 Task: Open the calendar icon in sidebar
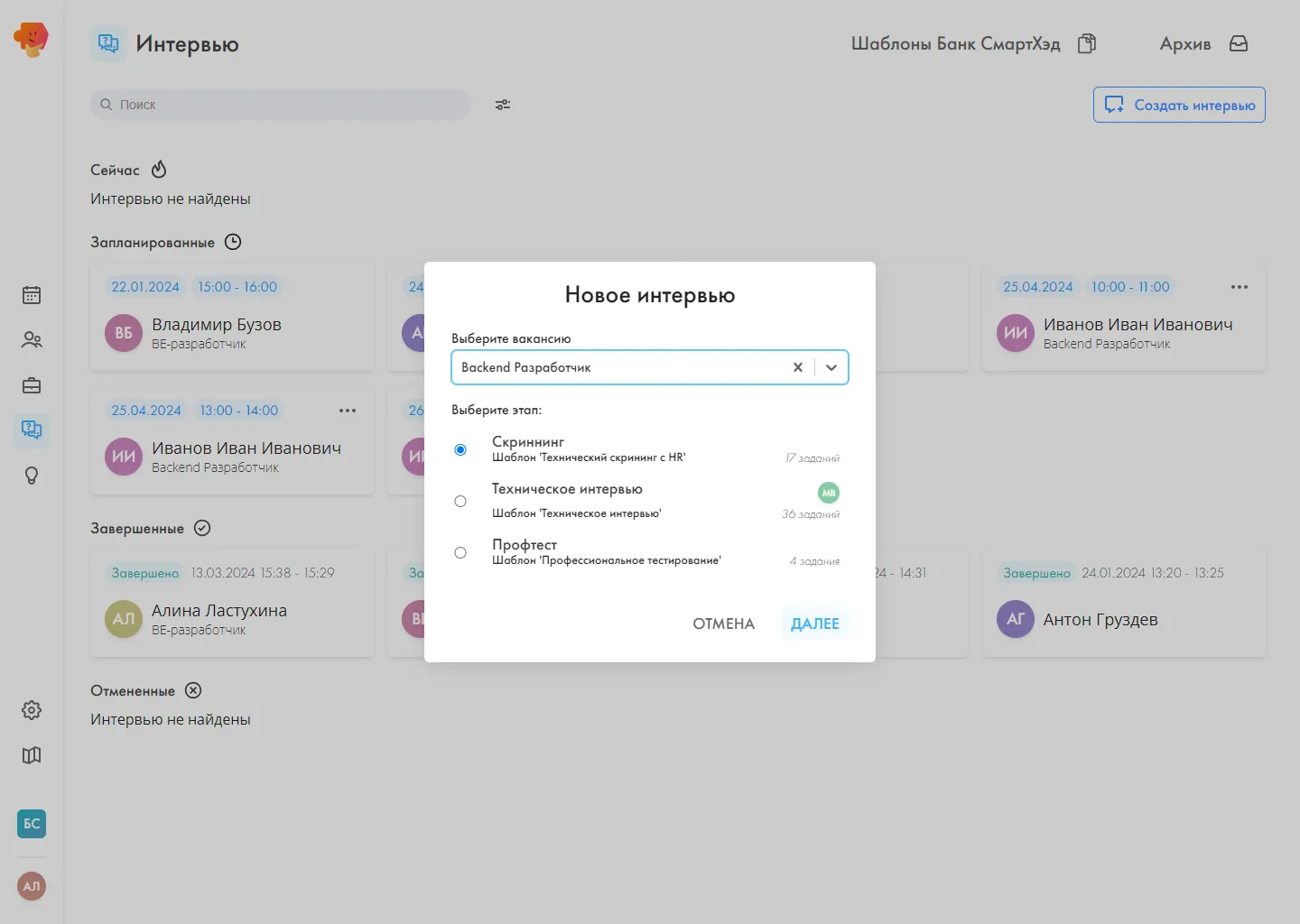click(32, 295)
